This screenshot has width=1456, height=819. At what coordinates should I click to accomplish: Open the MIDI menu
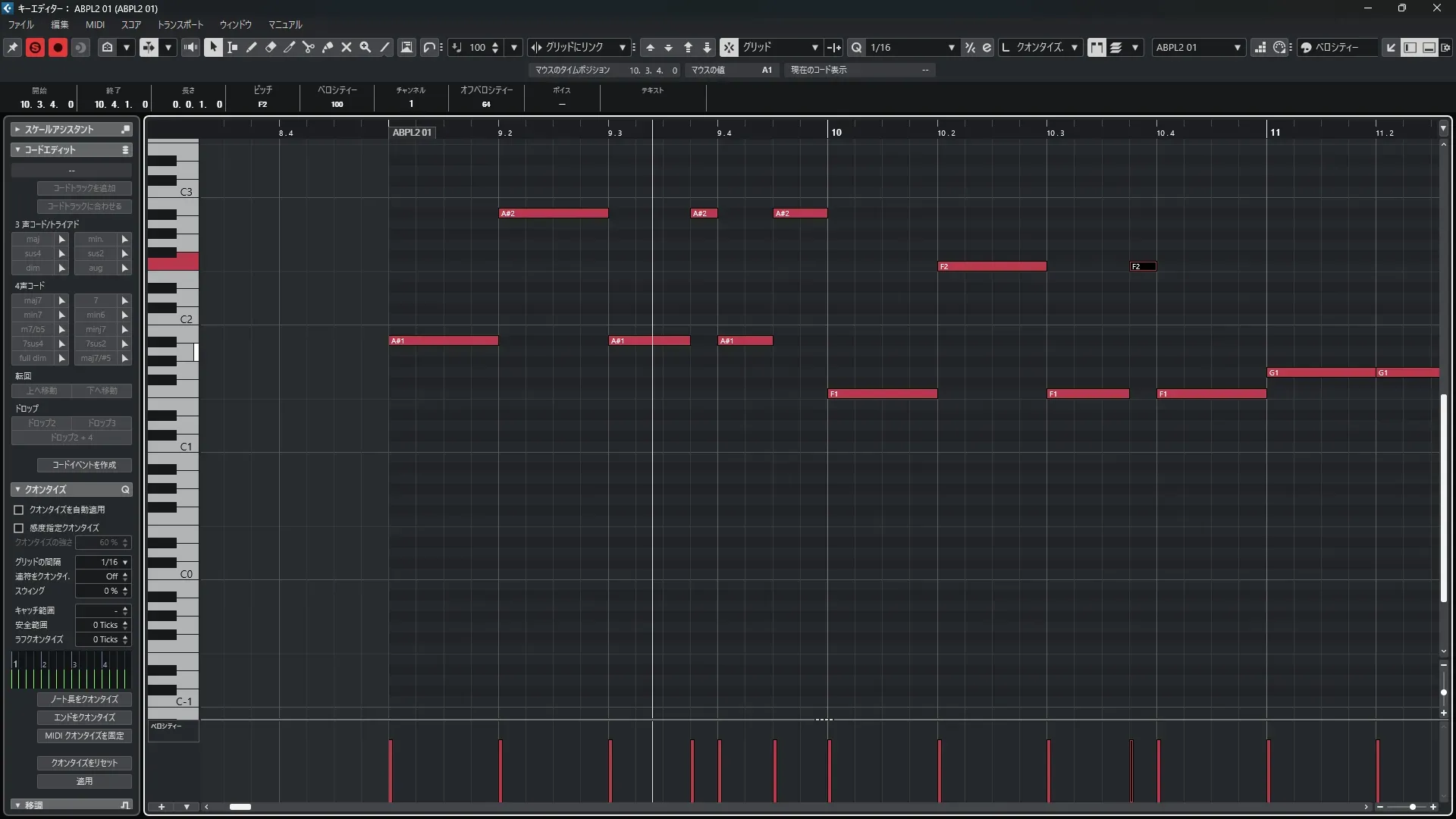95,24
